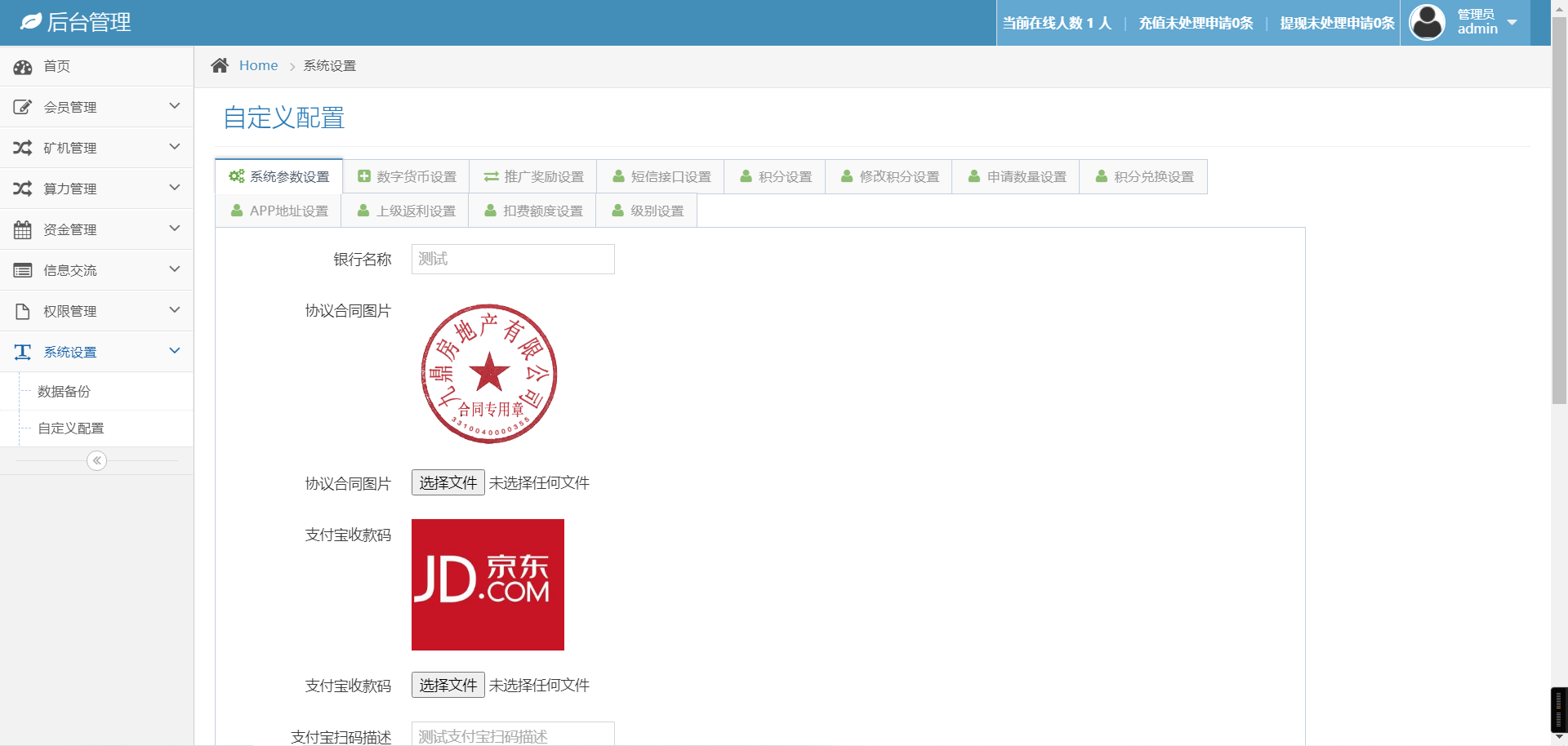Collapse the 系统设置 menu chevron
This screenshot has width=1568, height=746.
pyautogui.click(x=174, y=351)
